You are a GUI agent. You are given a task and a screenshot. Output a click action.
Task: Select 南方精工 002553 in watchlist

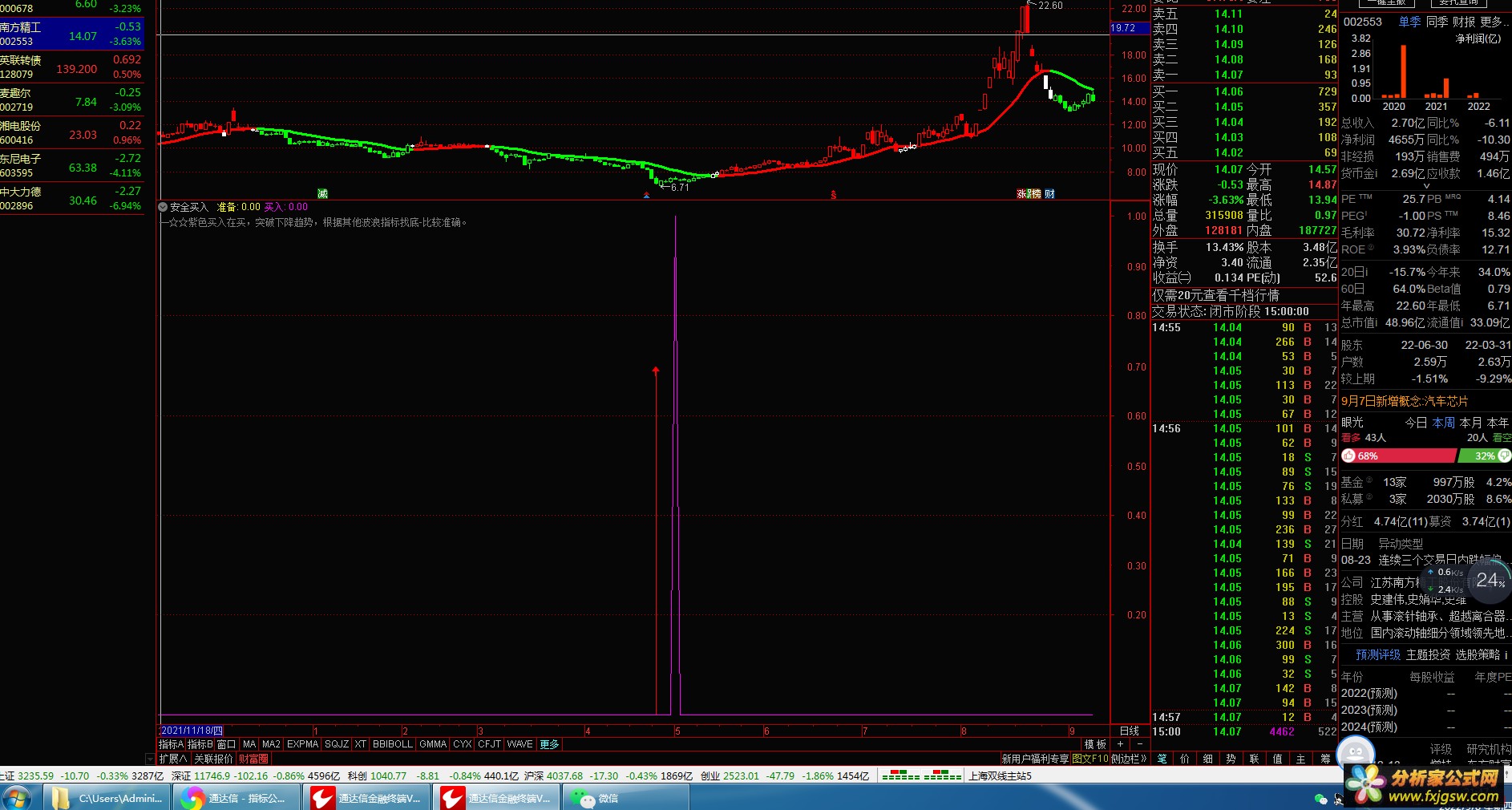(x=72, y=34)
